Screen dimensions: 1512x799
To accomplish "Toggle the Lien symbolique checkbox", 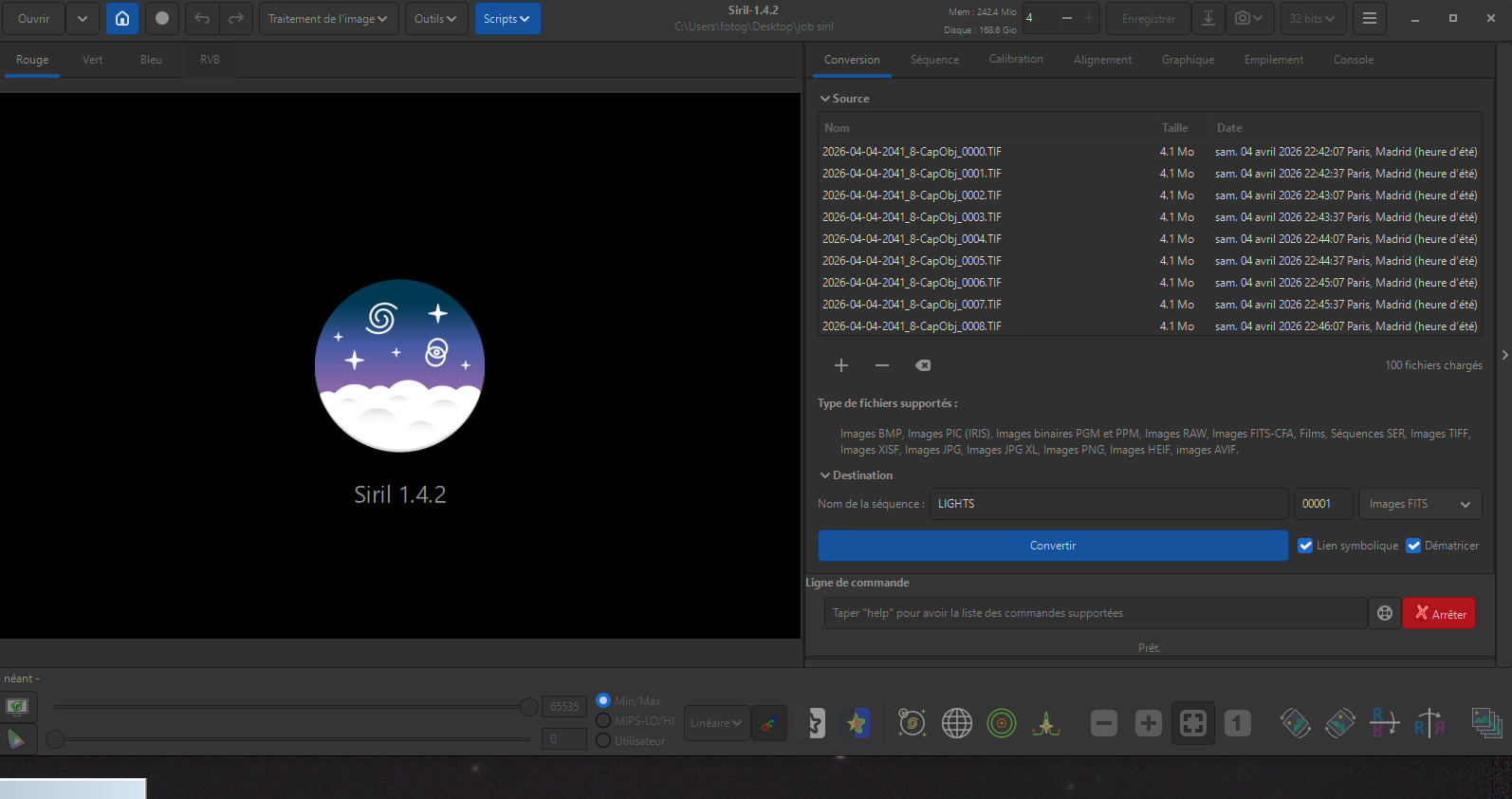I will point(1305,546).
